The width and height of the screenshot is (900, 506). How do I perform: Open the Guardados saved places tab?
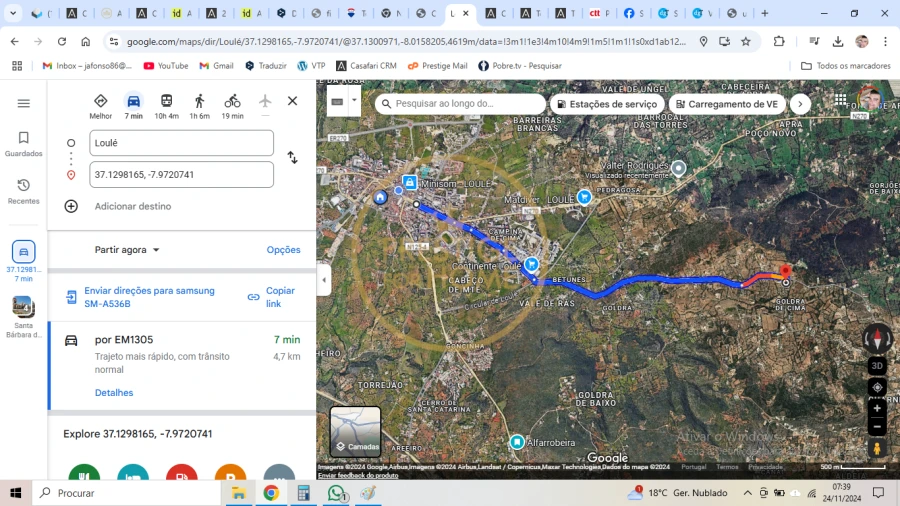coord(24,144)
